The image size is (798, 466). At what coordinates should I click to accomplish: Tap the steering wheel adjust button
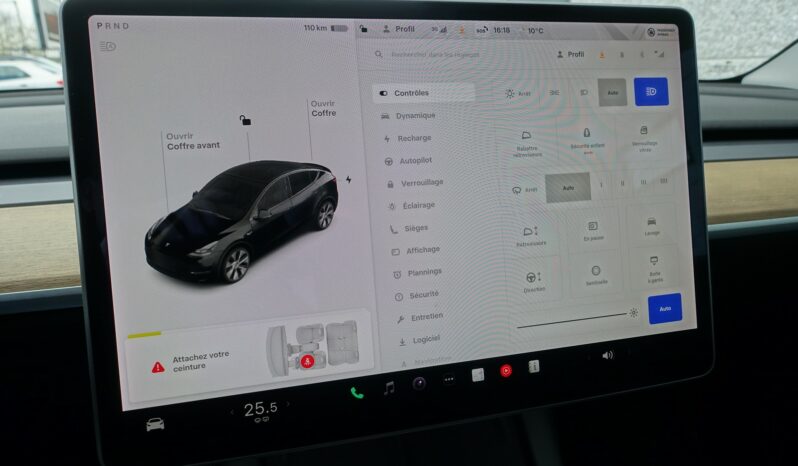click(x=534, y=281)
